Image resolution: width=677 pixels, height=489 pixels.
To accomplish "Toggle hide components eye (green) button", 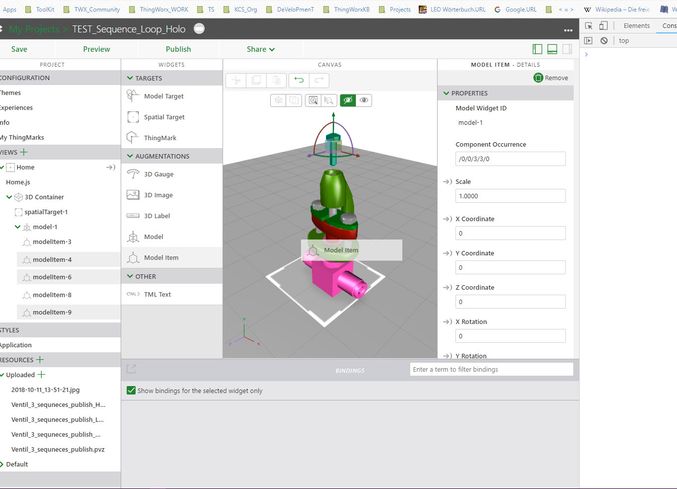I will point(348,101).
